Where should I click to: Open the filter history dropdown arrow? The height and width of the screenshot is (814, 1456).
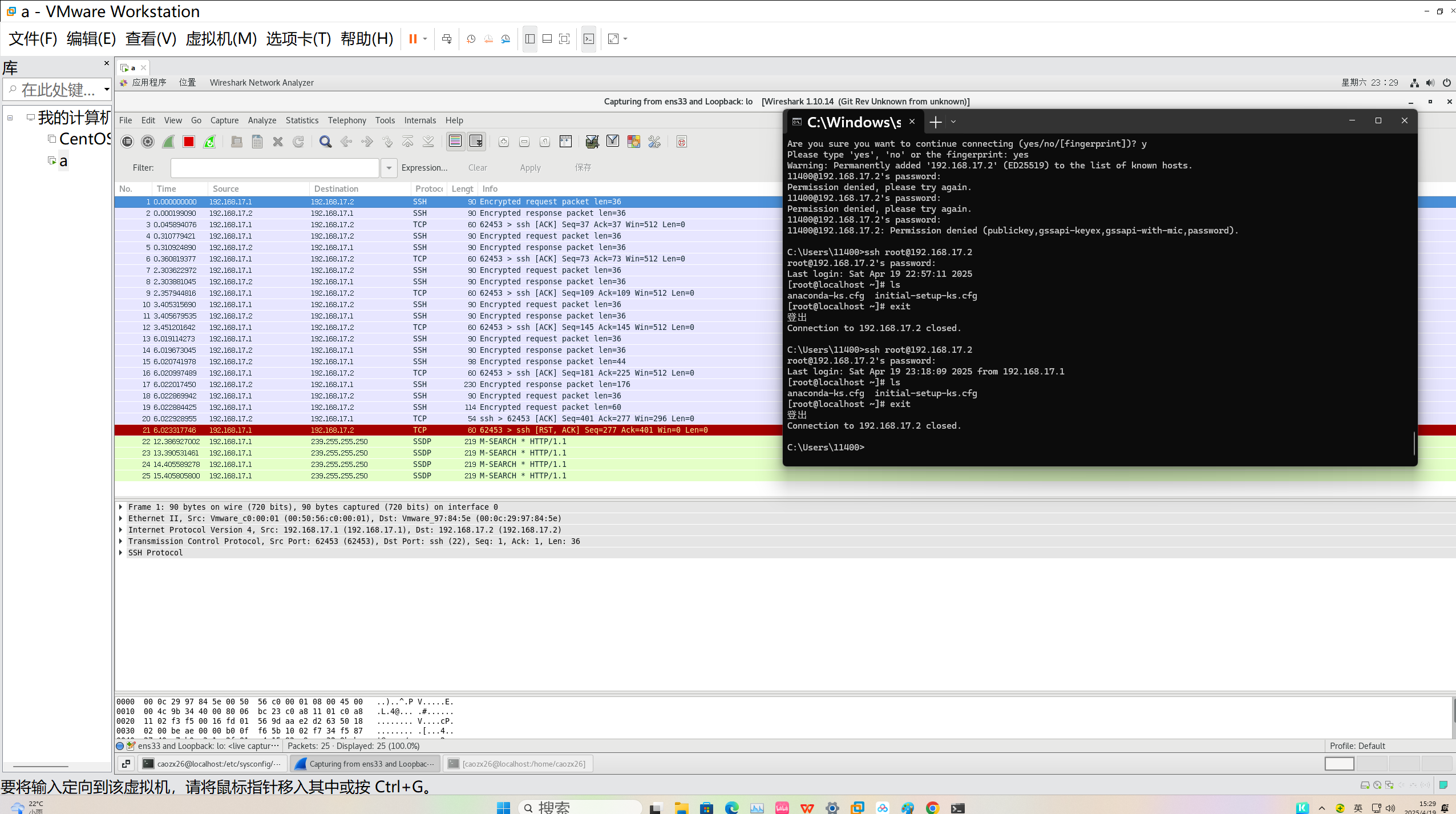click(x=389, y=168)
